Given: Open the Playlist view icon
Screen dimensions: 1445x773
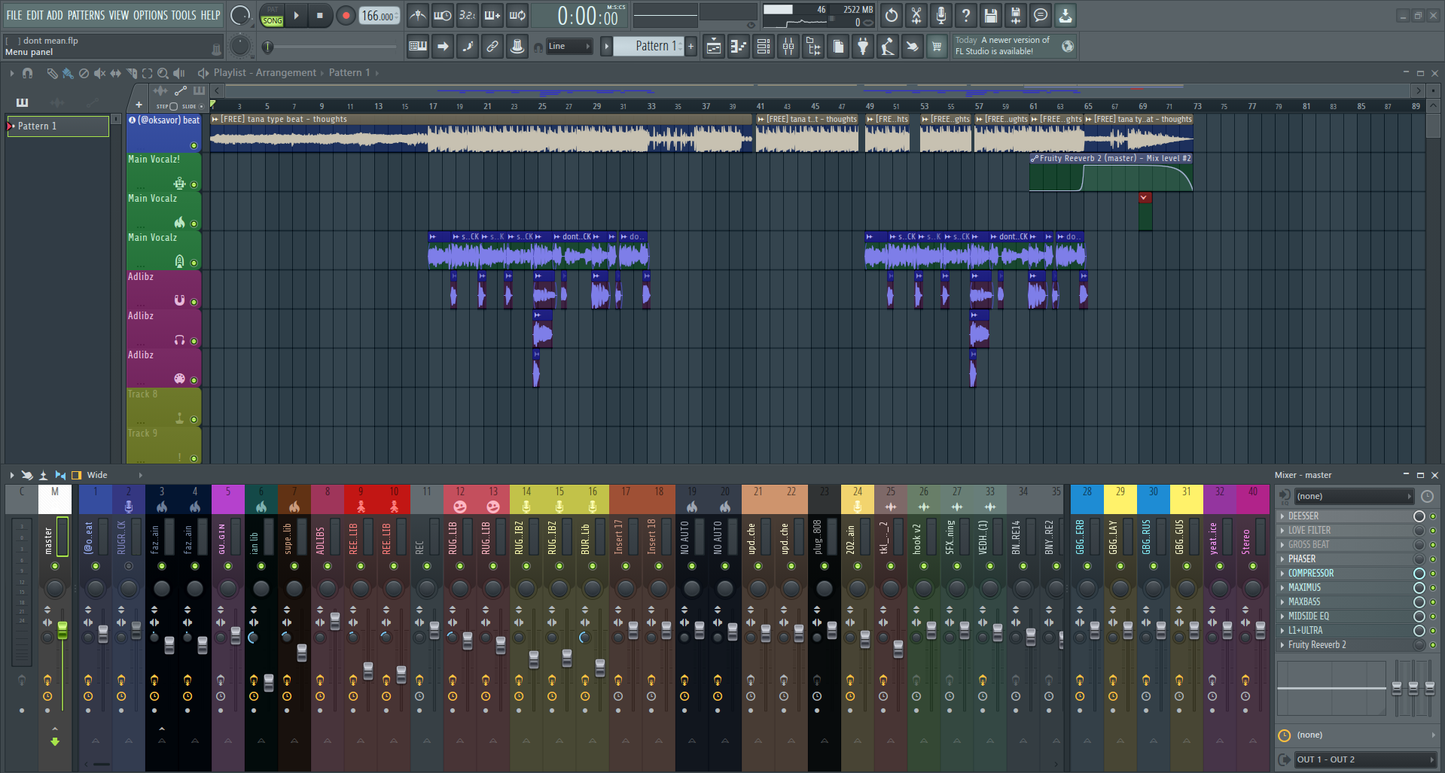Looking at the screenshot, I should coord(714,46).
